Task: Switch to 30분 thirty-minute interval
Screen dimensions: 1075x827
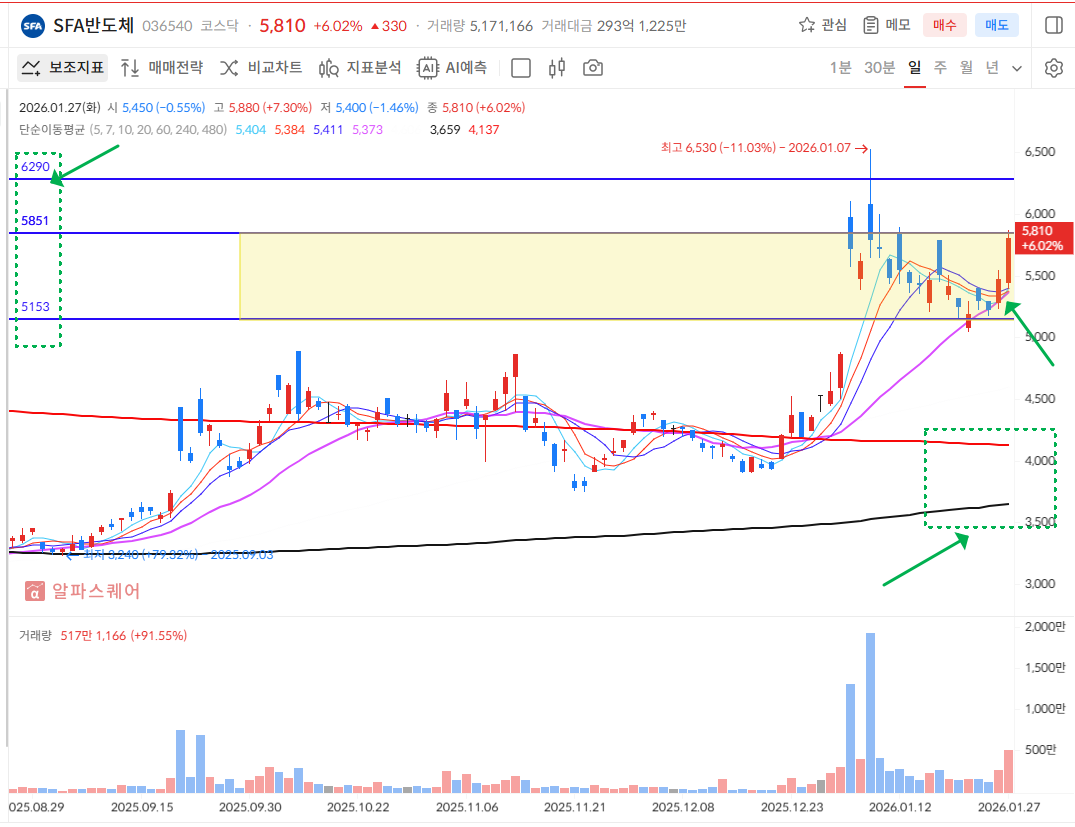Action: 879,68
